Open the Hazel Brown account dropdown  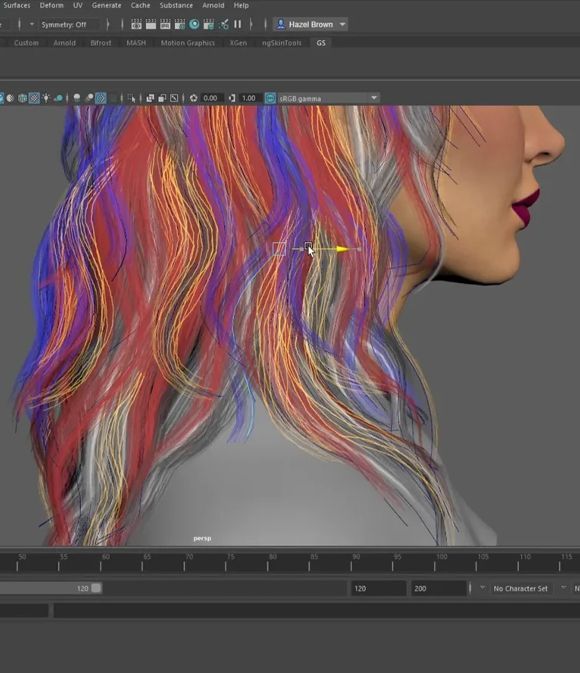click(343, 24)
